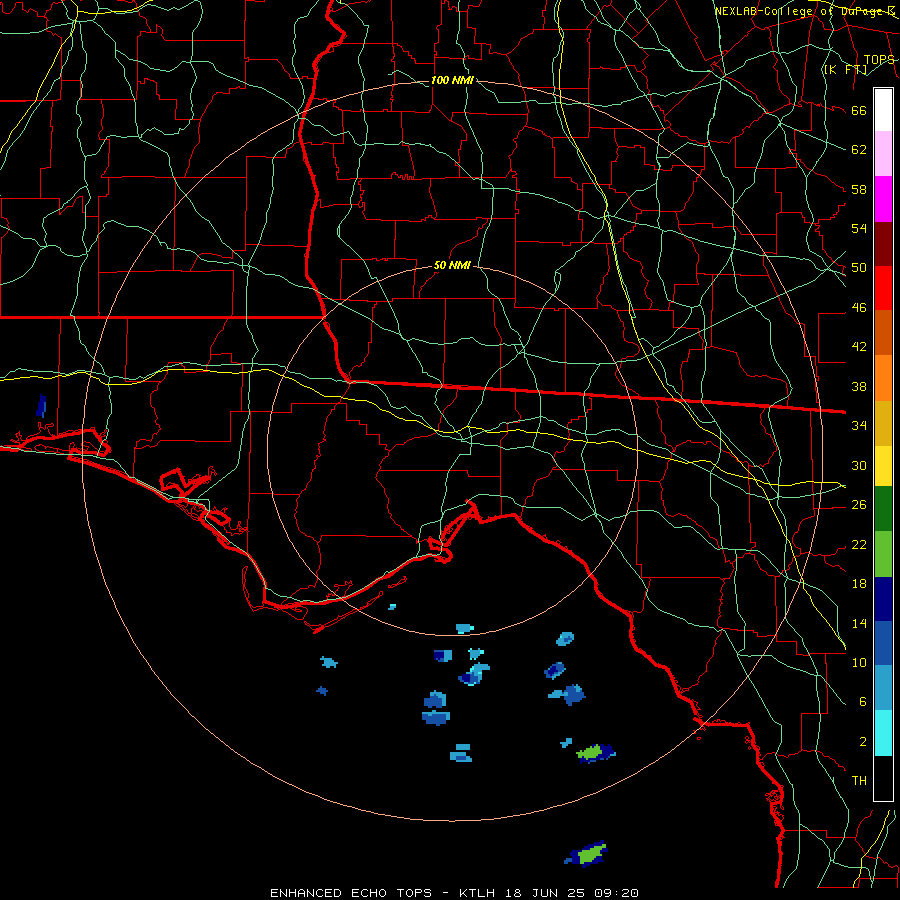Click the '50' legend value
Screen dimensions: 900x900
(859, 268)
